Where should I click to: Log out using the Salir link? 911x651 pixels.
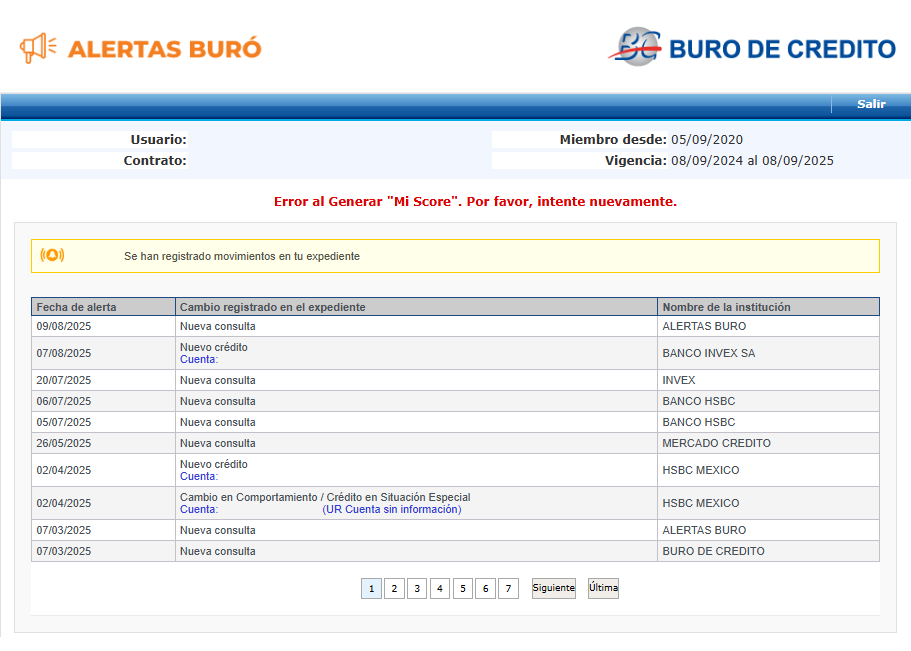871,104
